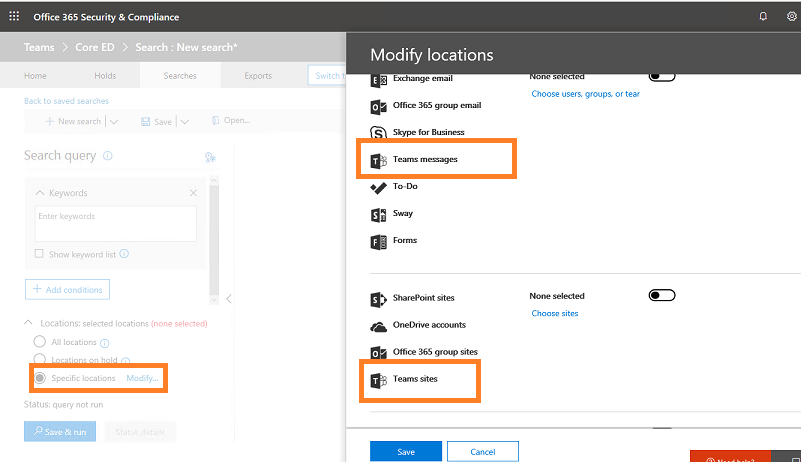Viewport: 801px width, 462px height.
Task: Remove the Keywords condition with X
Action: pyautogui.click(x=193, y=193)
